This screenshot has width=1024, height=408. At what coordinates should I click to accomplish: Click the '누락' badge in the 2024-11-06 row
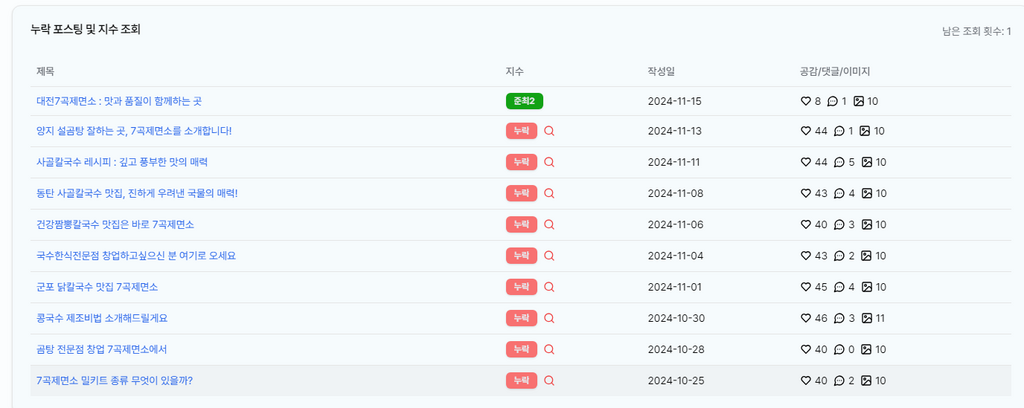tap(521, 225)
